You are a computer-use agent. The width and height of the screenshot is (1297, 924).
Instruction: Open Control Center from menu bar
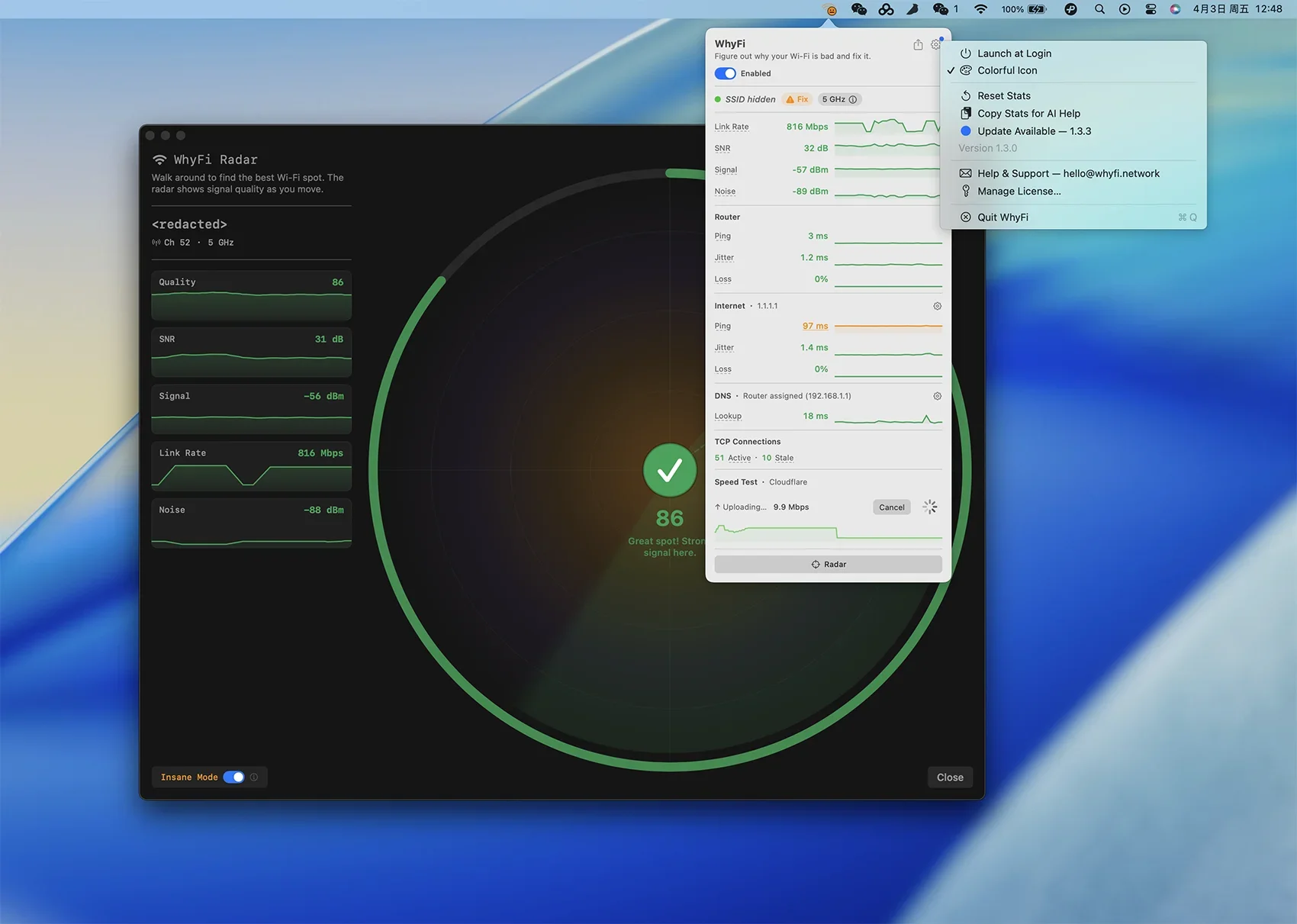pos(1151,9)
